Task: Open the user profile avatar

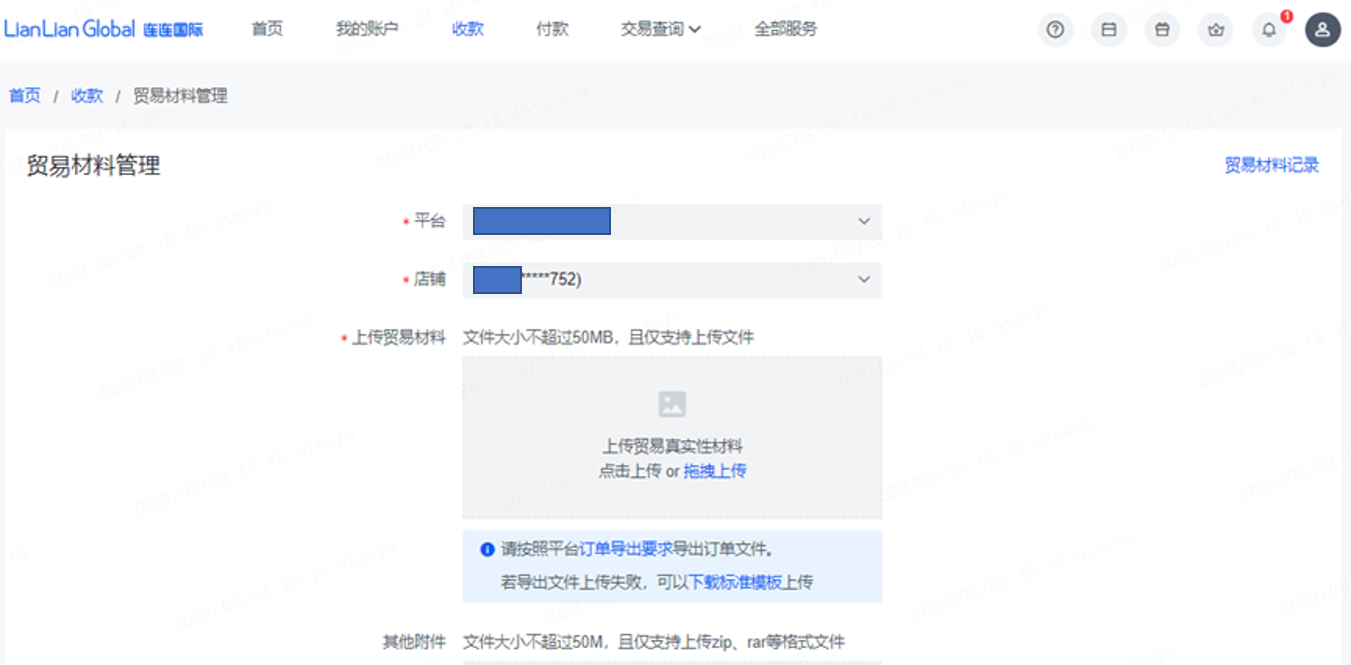Action: [1322, 30]
